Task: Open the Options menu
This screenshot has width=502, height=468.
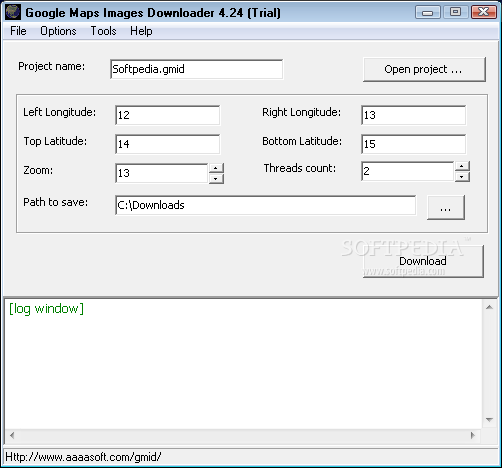Action: pos(58,31)
